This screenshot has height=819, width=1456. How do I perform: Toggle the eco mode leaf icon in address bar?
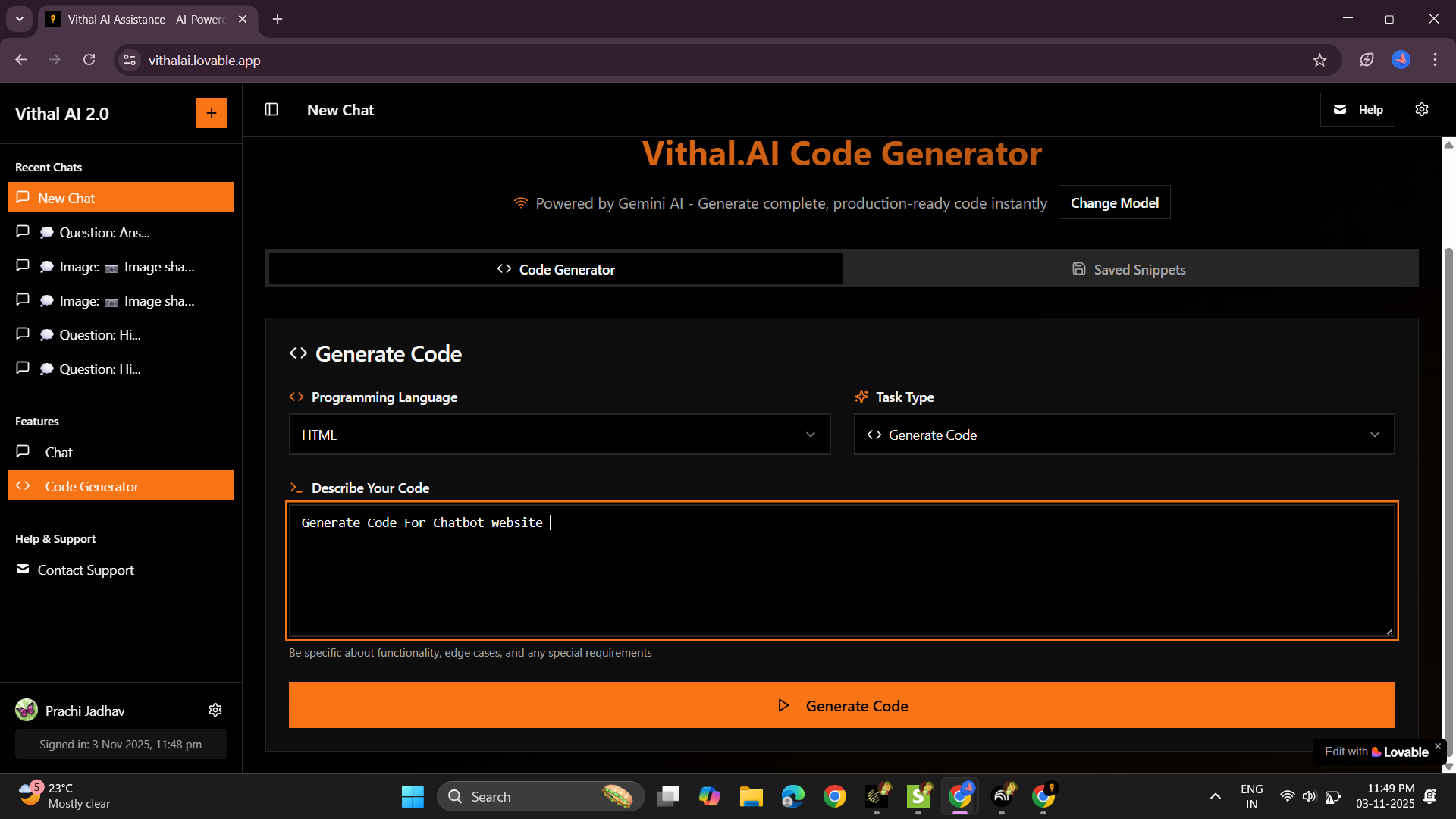click(1367, 60)
